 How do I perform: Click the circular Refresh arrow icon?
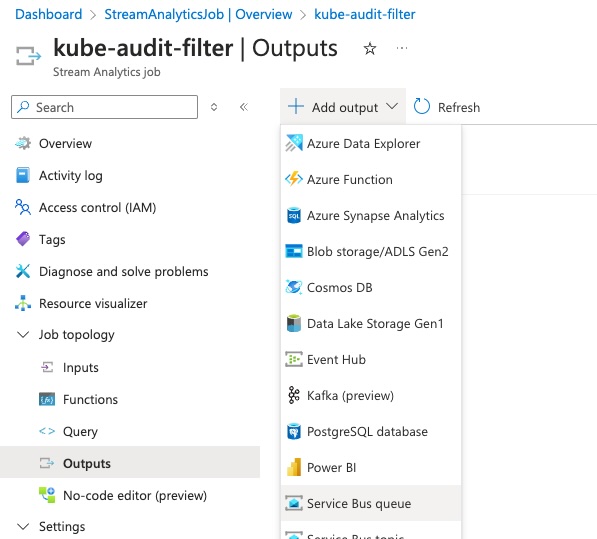tap(422, 107)
